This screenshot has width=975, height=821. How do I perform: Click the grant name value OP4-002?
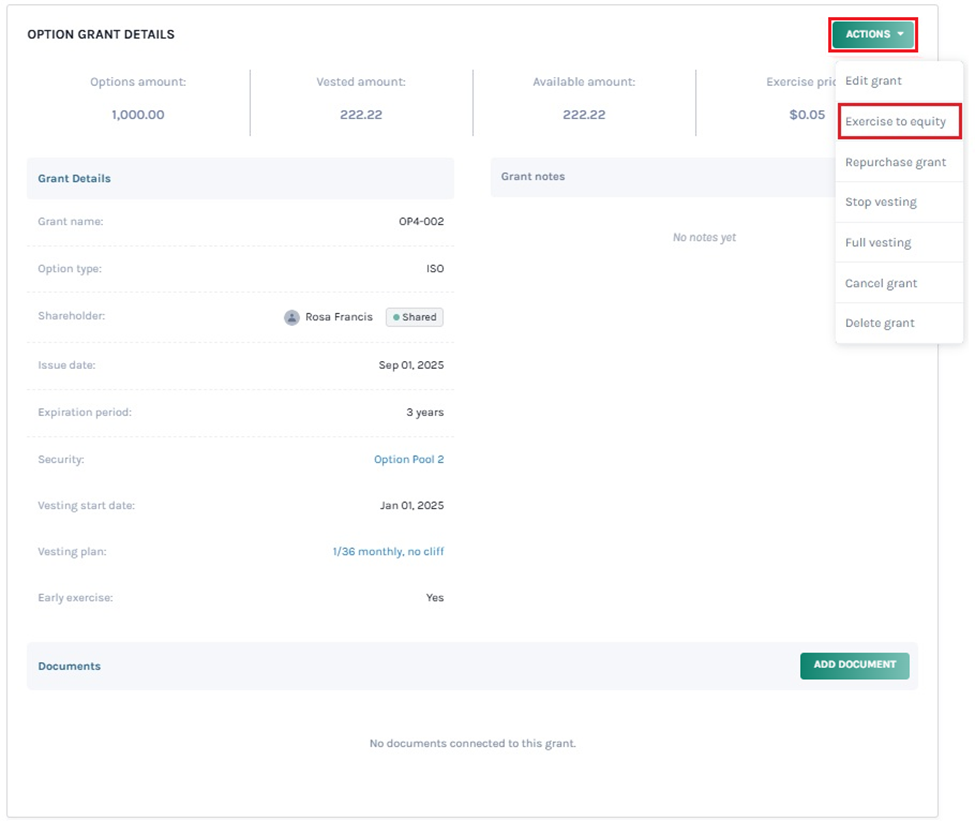coord(421,222)
